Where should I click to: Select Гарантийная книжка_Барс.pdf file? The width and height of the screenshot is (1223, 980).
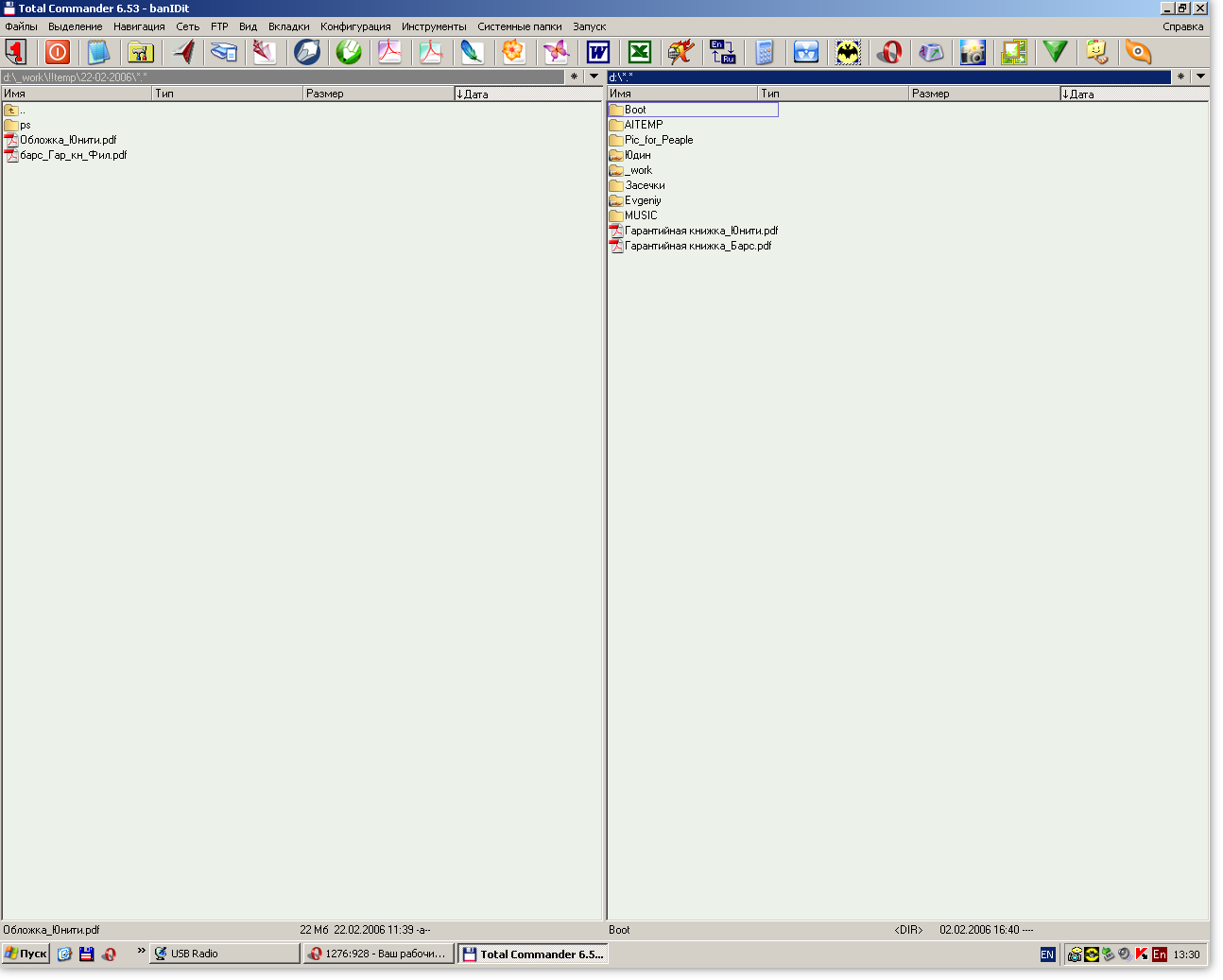pyautogui.click(x=691, y=246)
